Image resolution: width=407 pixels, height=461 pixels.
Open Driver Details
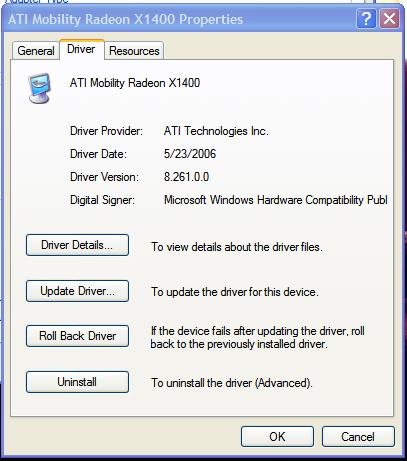77,245
